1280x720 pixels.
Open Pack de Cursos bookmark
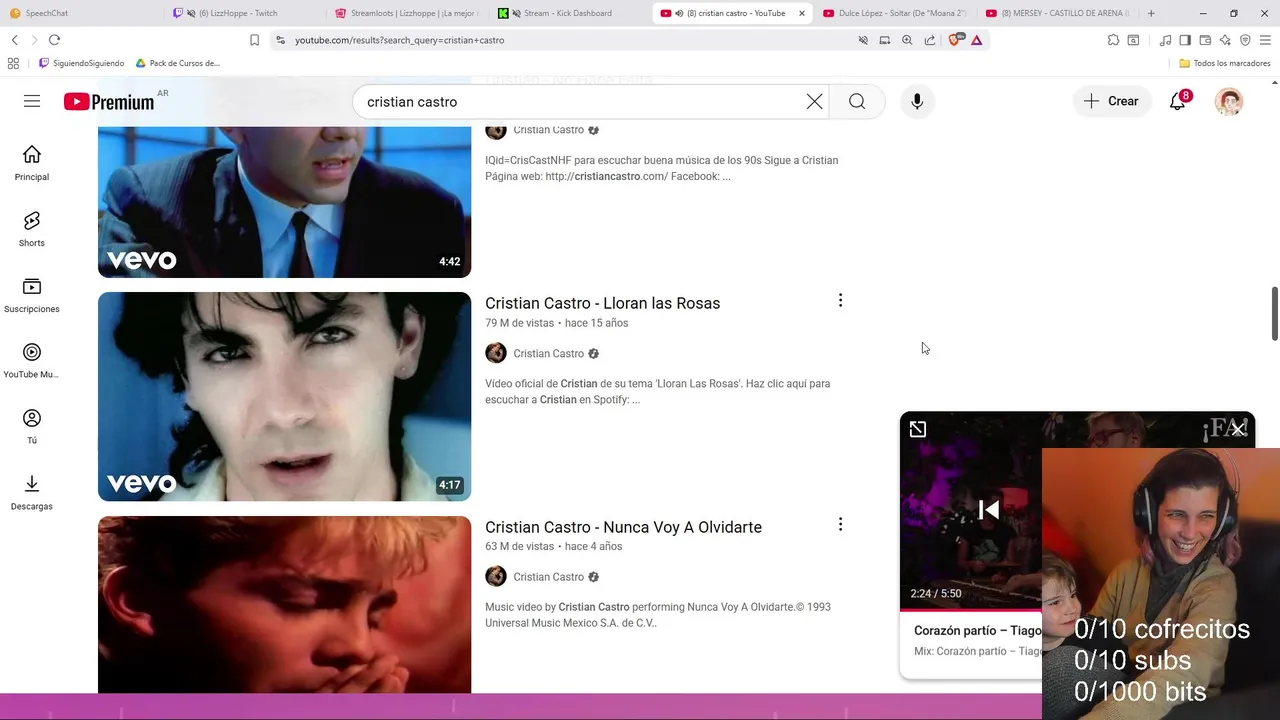coord(177,63)
